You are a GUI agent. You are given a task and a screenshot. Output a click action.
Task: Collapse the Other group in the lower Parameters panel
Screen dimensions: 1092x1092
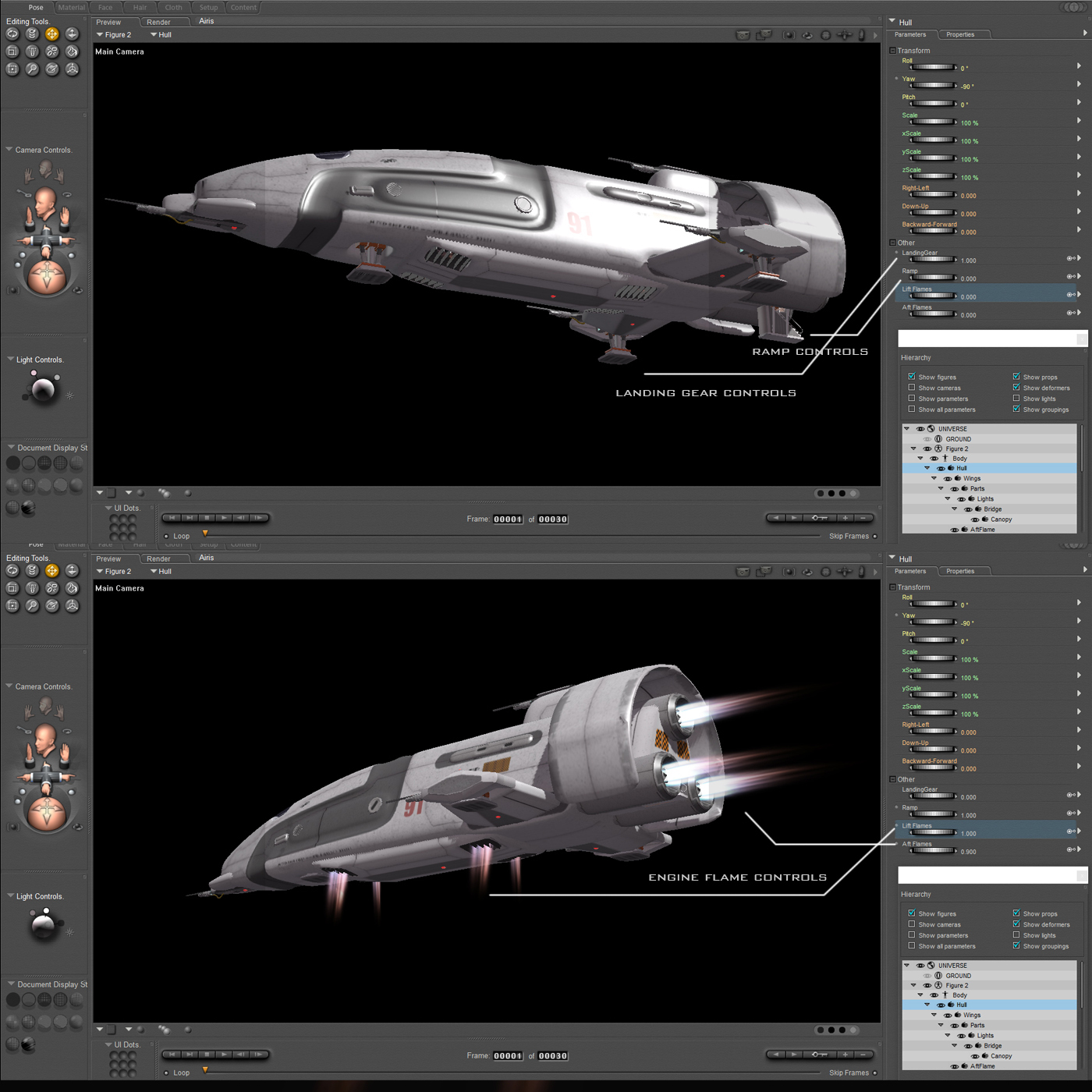893,779
